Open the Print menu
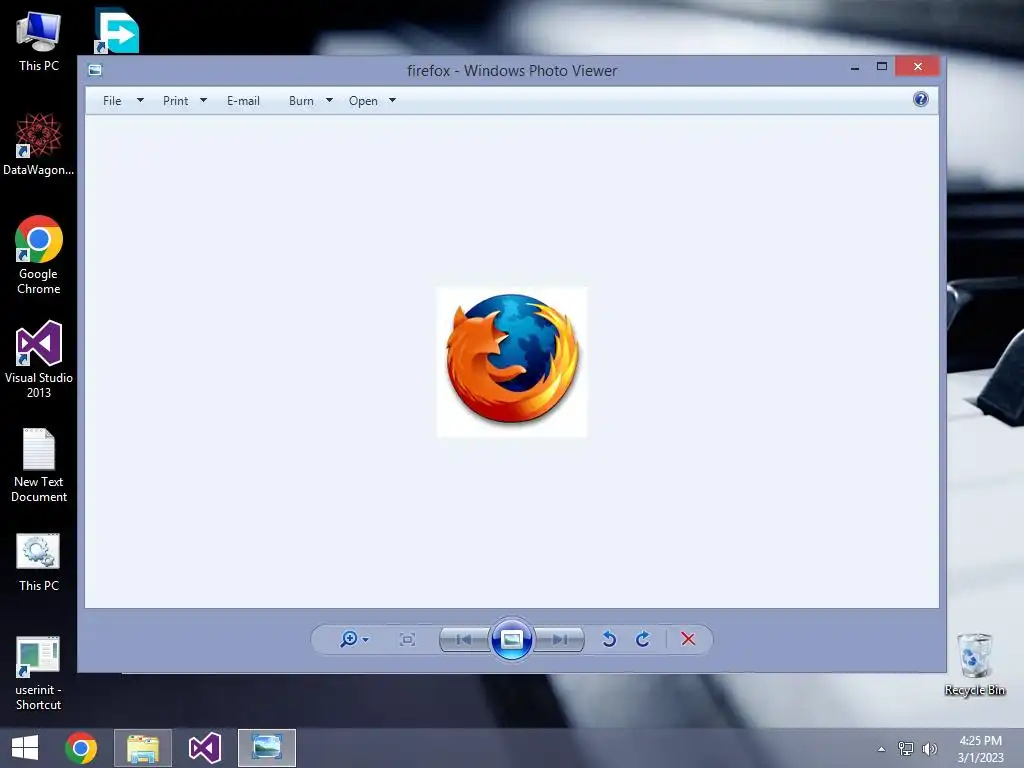This screenshot has height=768, width=1024. 176,101
